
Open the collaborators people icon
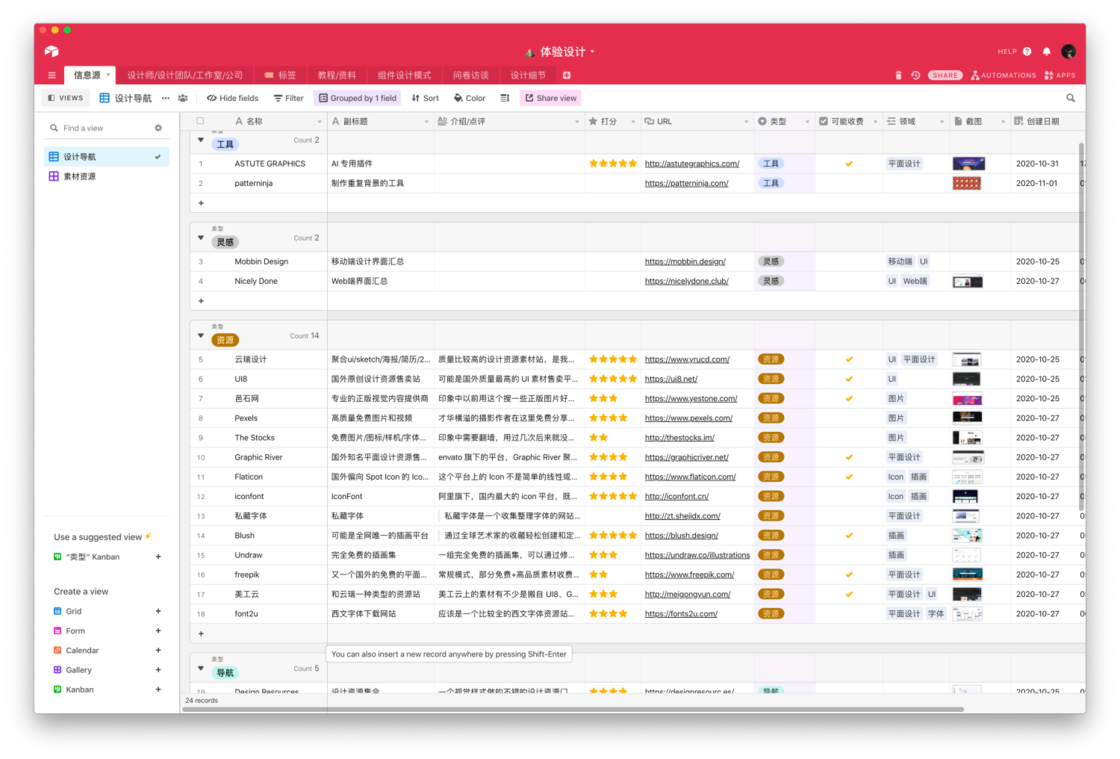[183, 98]
